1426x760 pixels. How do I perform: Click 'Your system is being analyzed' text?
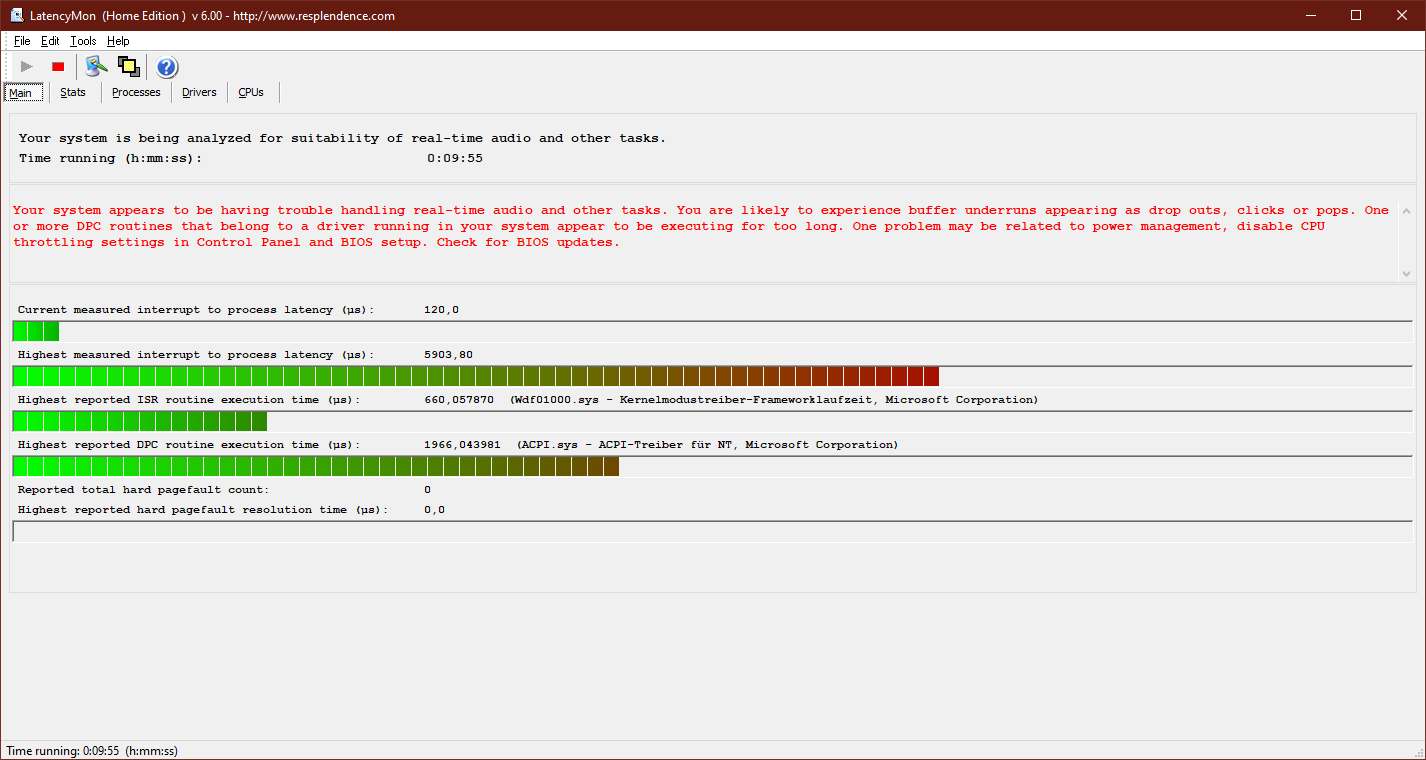click(342, 138)
